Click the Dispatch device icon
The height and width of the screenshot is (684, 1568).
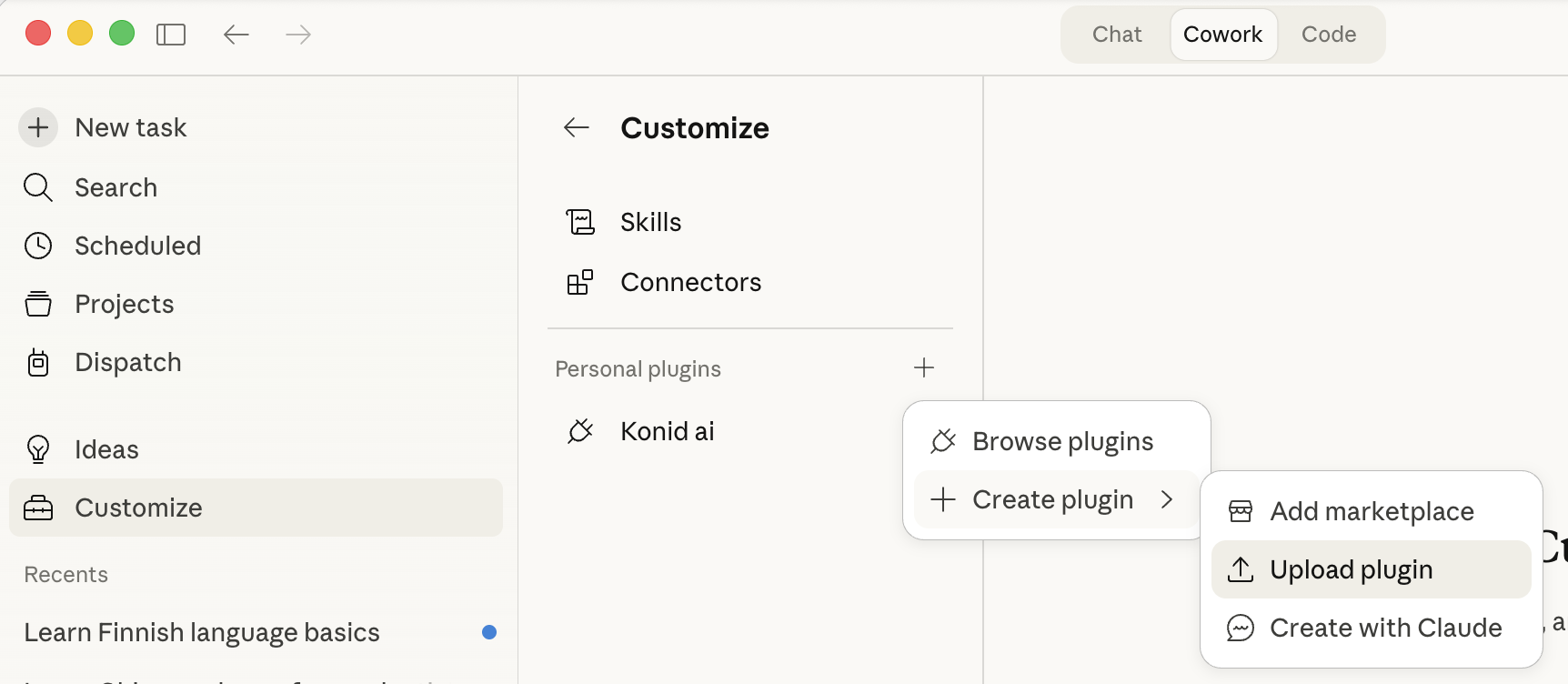[x=38, y=362]
